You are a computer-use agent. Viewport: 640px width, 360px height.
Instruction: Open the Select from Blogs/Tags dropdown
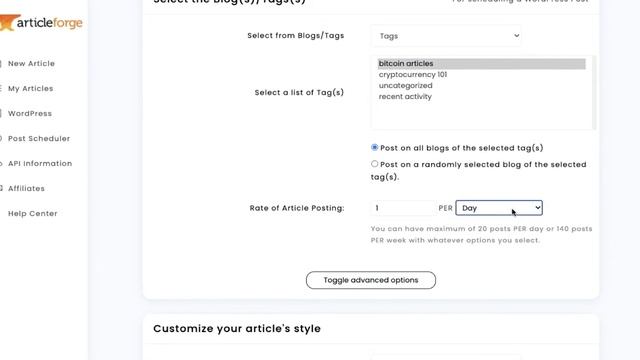point(446,36)
